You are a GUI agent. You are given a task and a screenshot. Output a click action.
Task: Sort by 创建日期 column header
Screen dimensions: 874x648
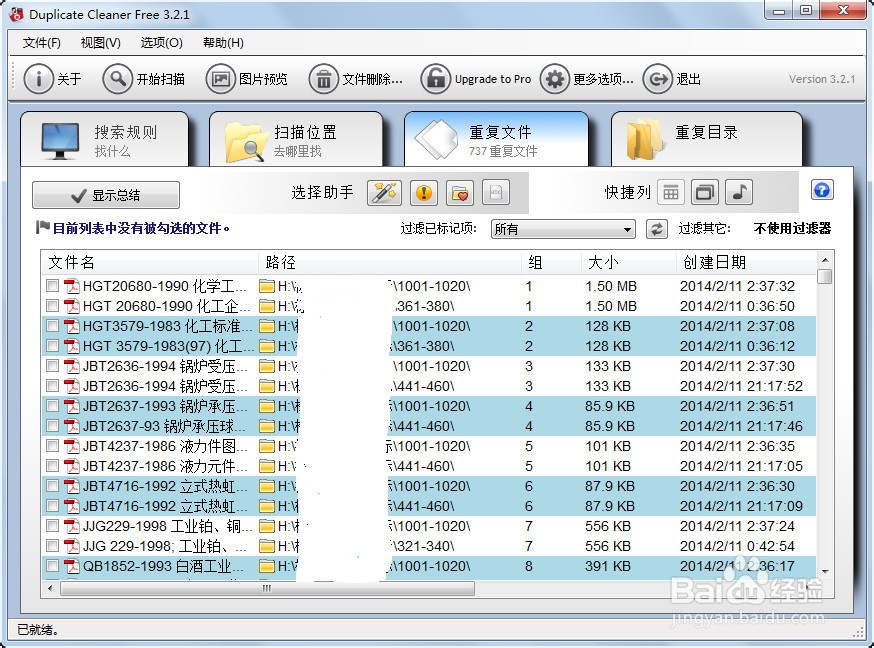(x=746, y=262)
